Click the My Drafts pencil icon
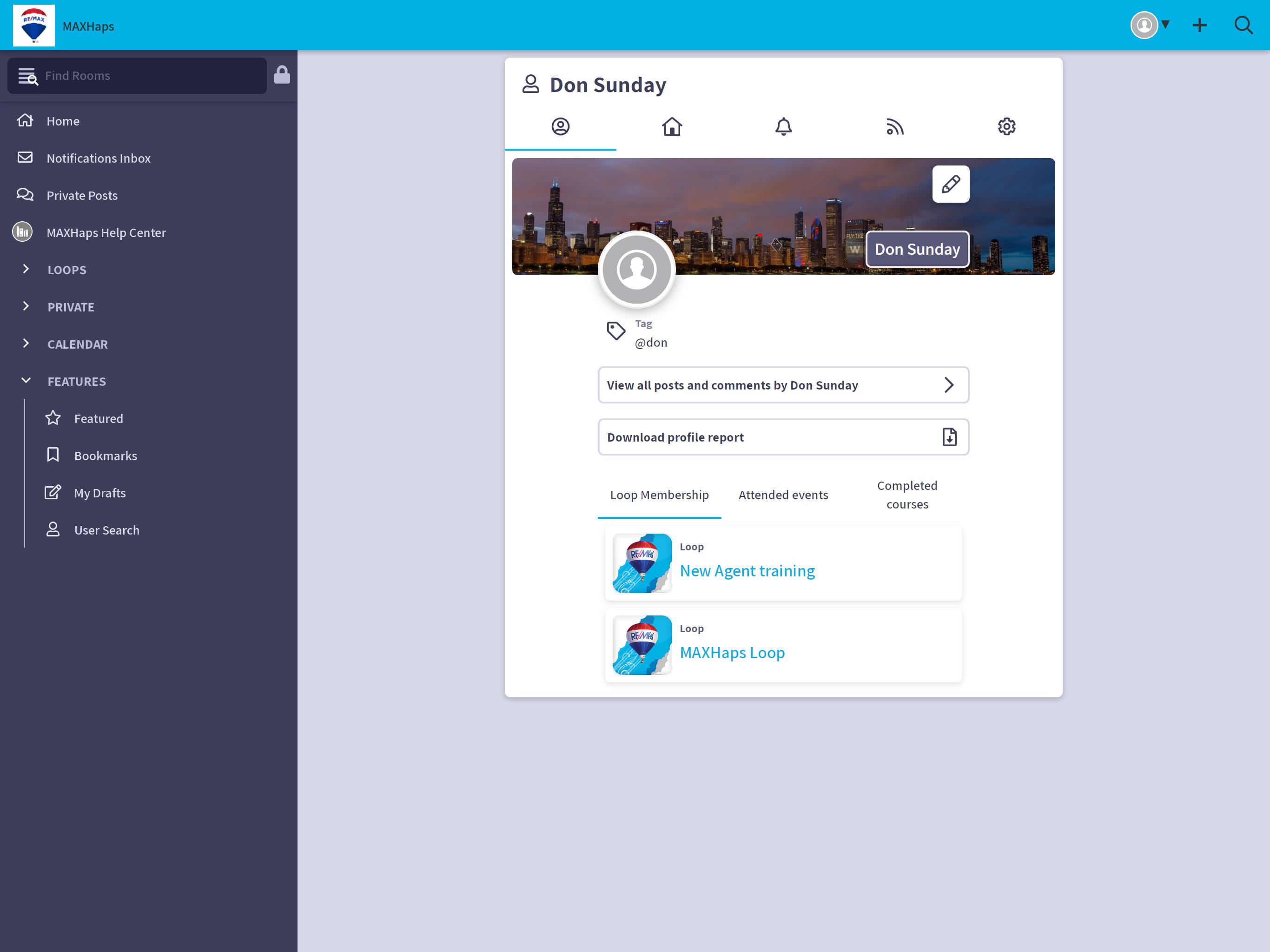Image resolution: width=1270 pixels, height=952 pixels. click(53, 492)
